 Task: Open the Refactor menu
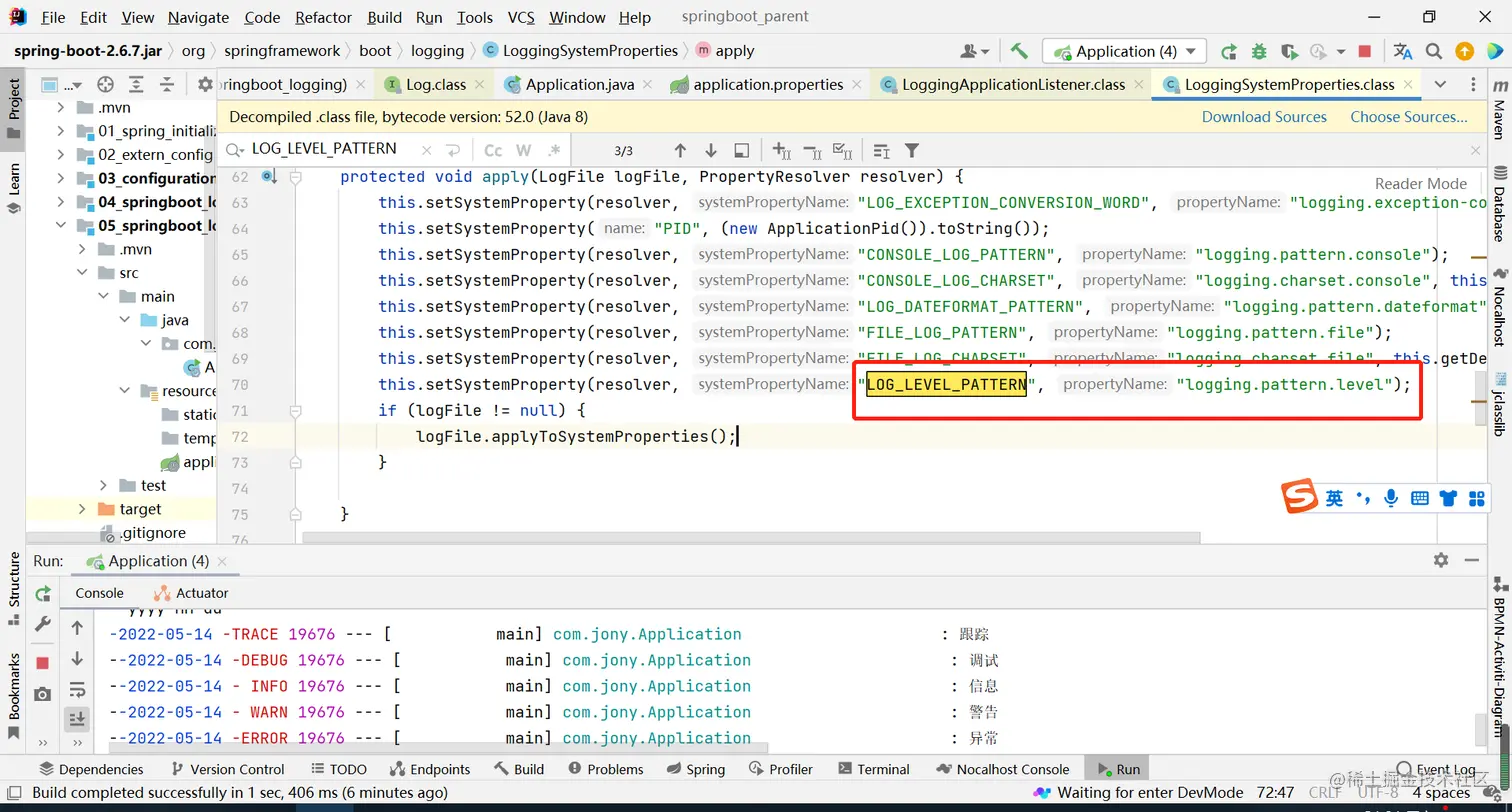324,17
